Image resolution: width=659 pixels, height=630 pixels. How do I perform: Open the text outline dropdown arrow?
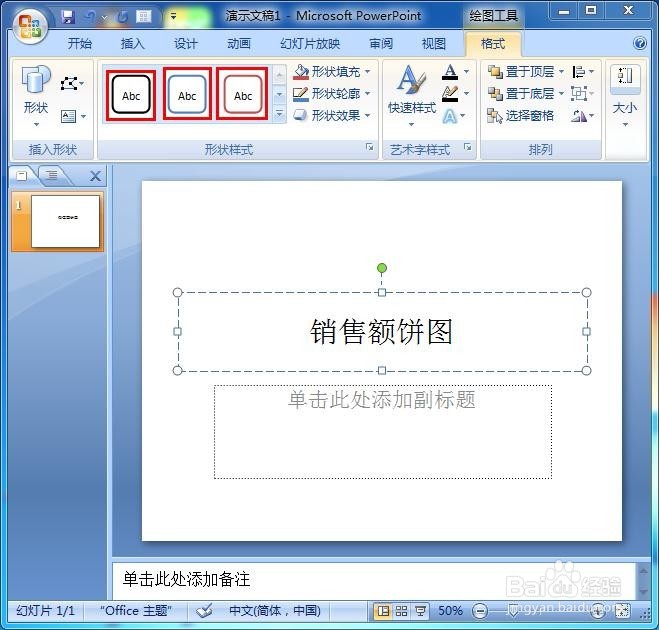tap(466, 93)
